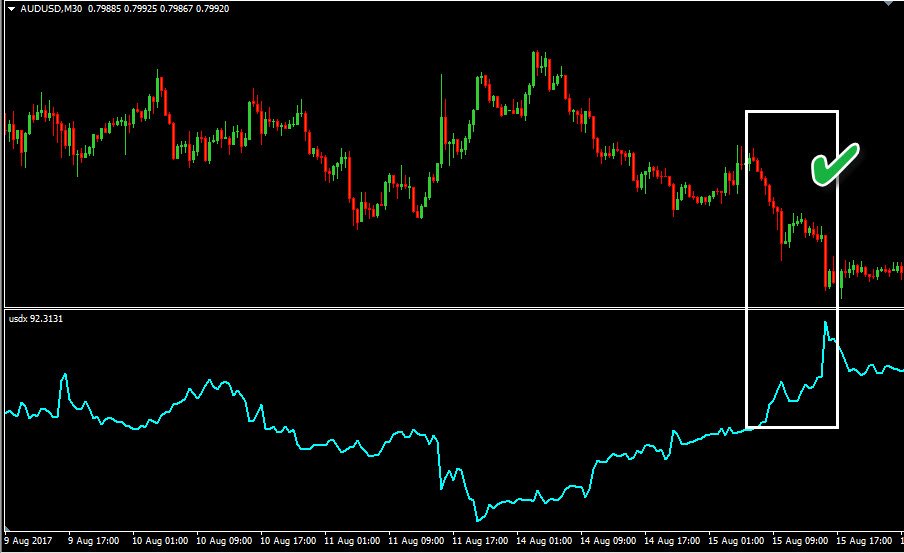The height and width of the screenshot is (553, 904).
Task: Click the '10 Aug 09:00' time axis label
Action: click(x=224, y=541)
